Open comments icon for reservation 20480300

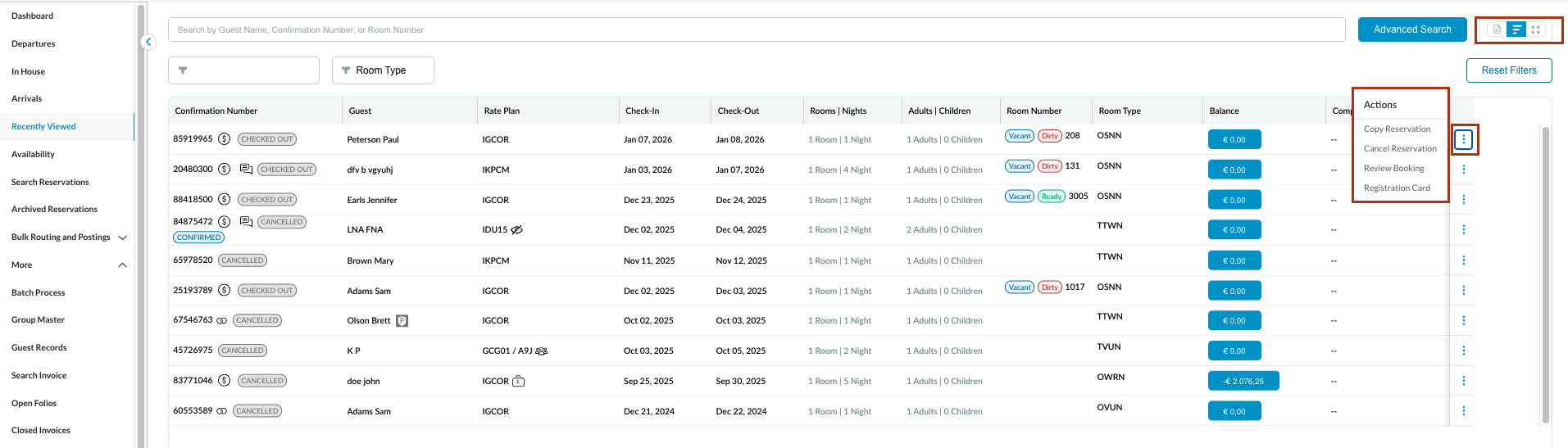coord(246,169)
